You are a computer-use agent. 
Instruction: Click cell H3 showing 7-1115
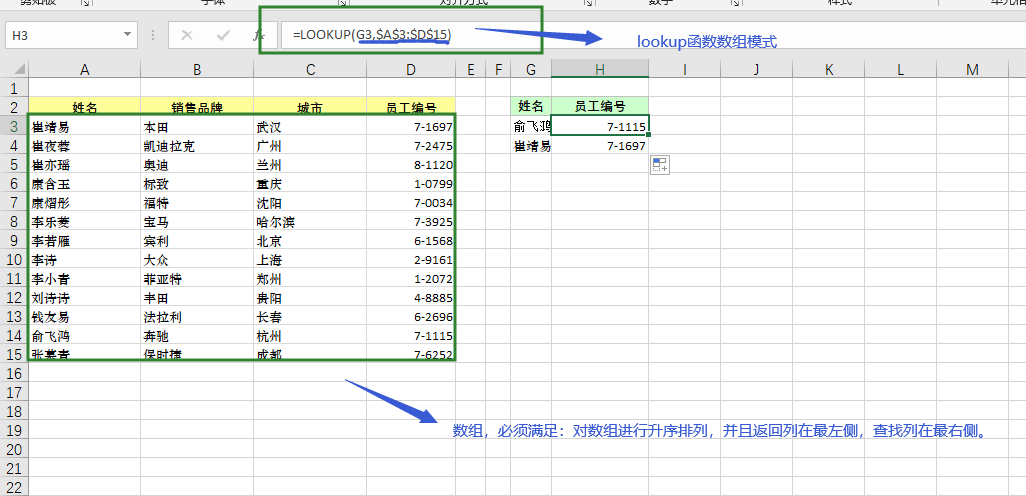coord(600,126)
